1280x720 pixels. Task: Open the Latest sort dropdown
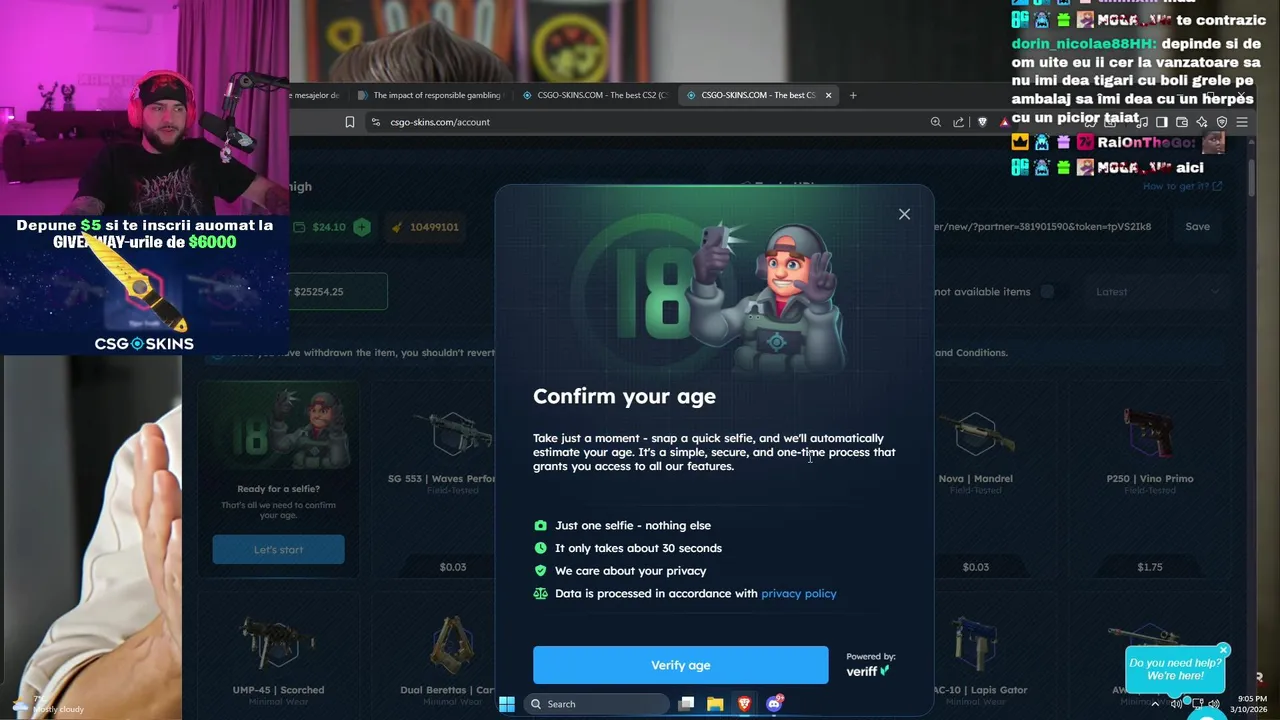(1157, 292)
